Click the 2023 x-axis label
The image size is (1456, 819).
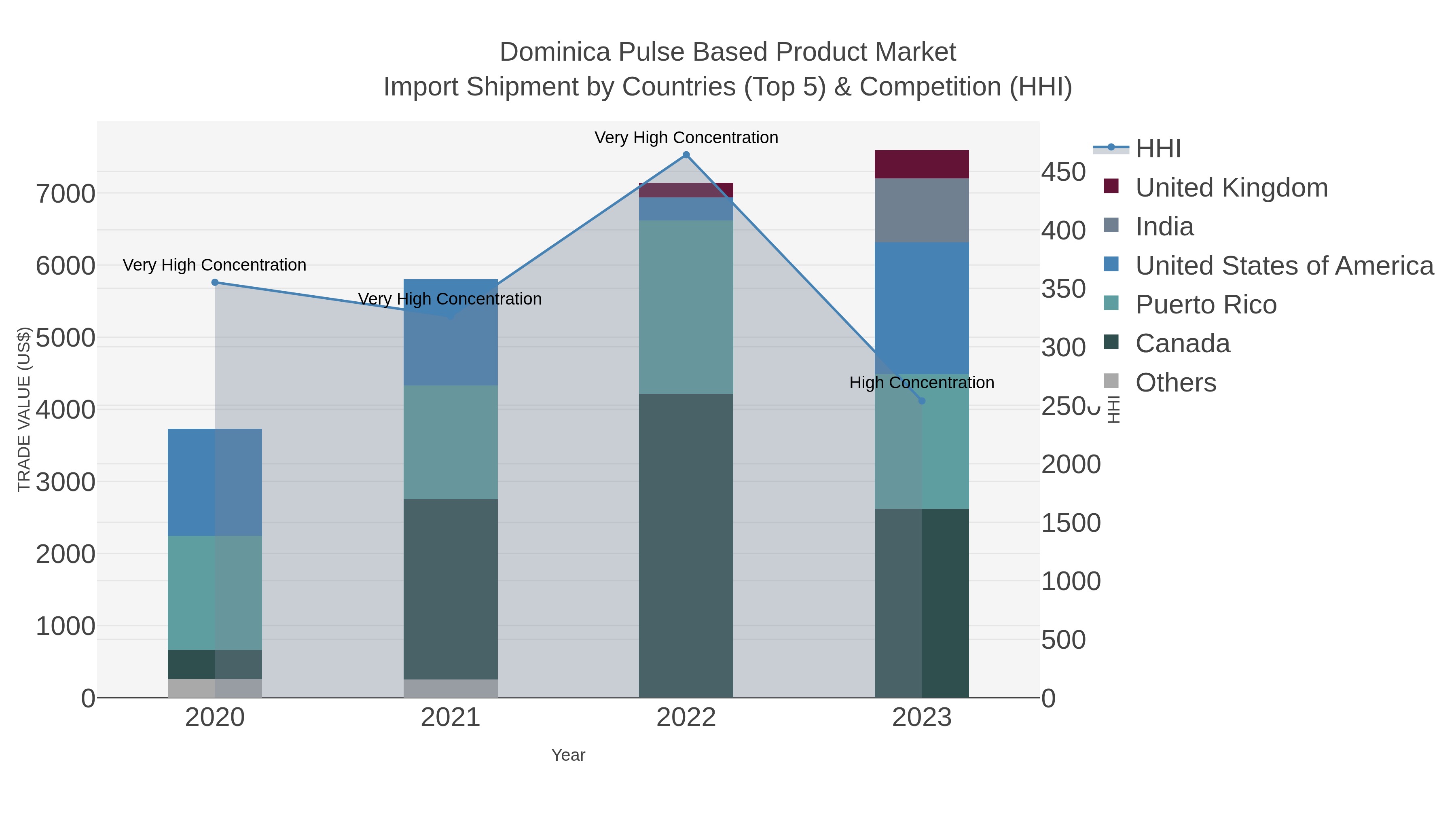[922, 718]
